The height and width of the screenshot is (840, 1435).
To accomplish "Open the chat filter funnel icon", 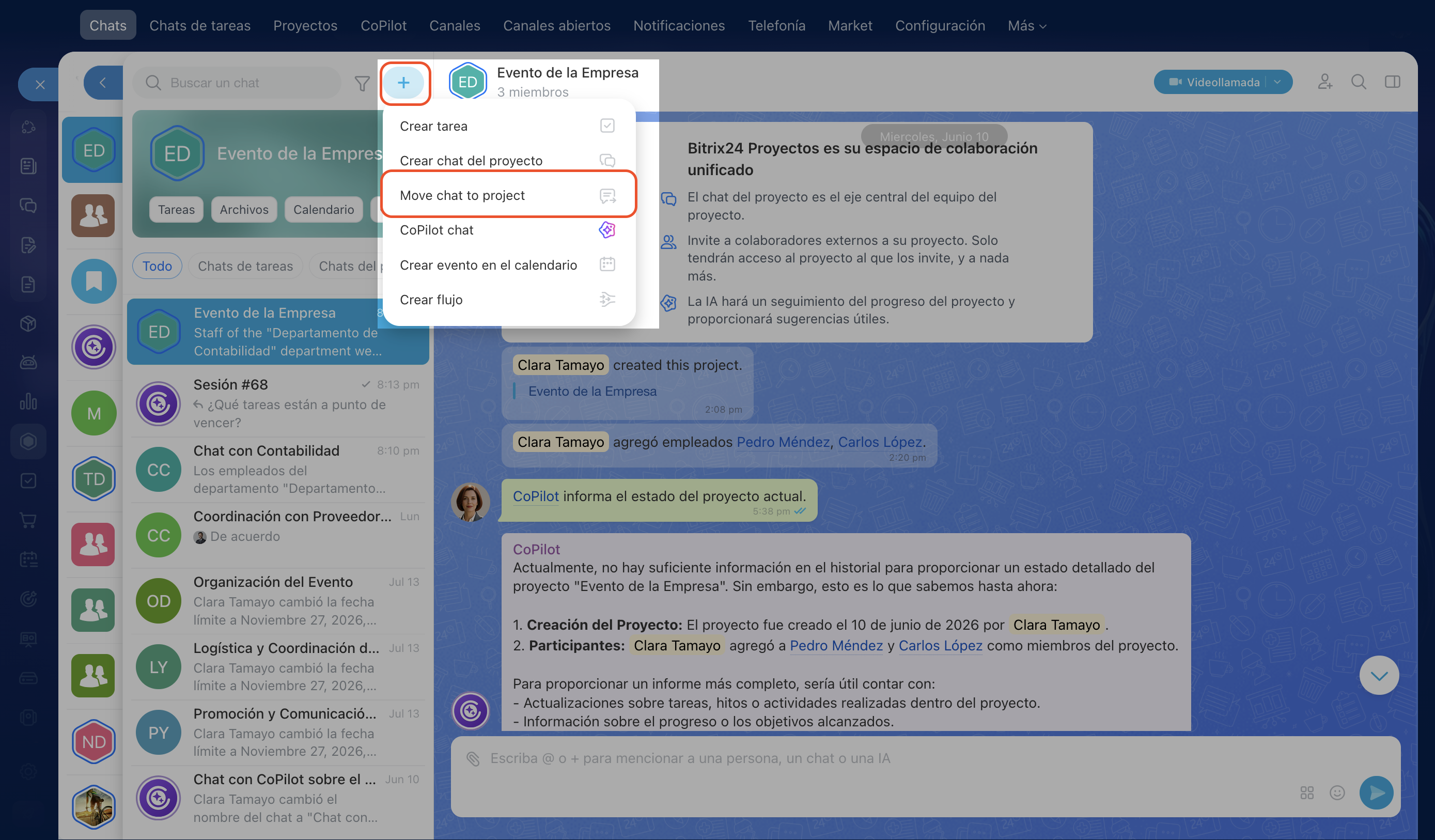I will [362, 84].
